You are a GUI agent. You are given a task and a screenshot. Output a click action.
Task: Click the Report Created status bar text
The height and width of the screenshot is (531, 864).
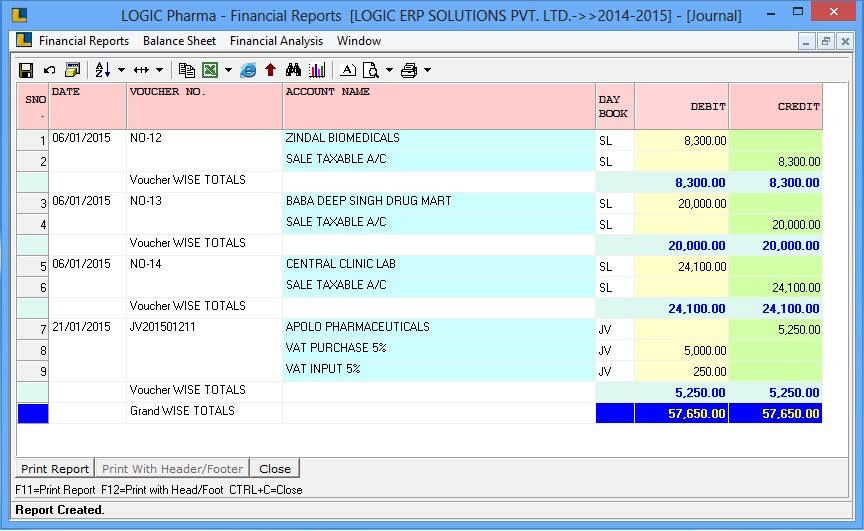pos(60,510)
